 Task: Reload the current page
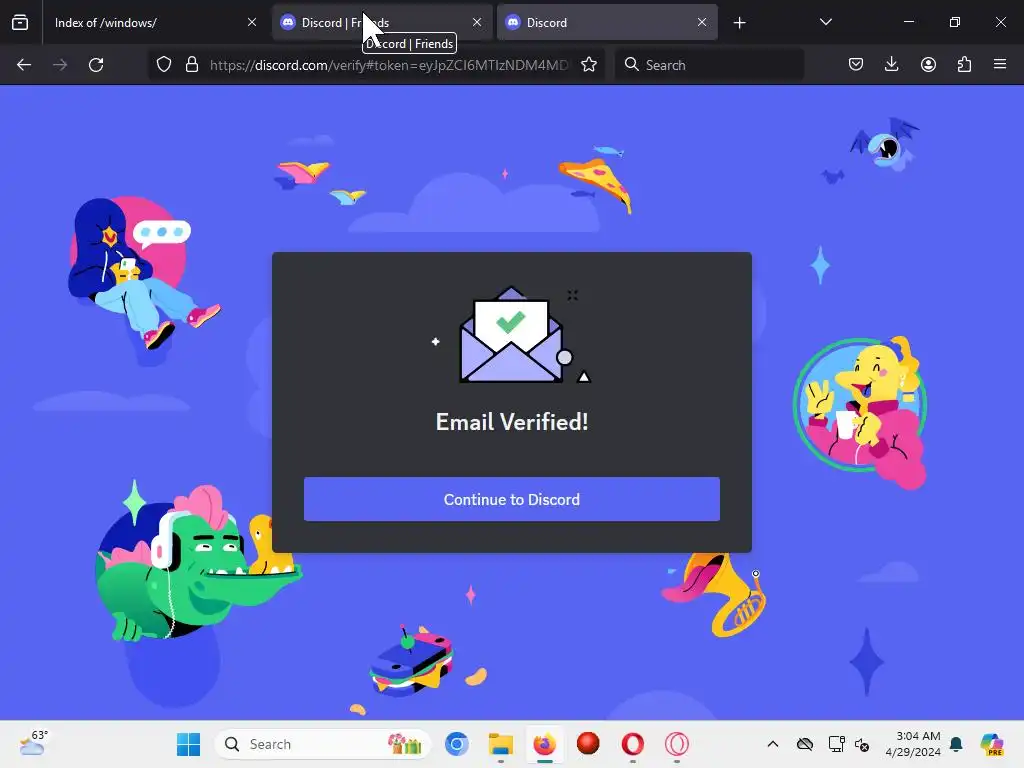point(96,65)
